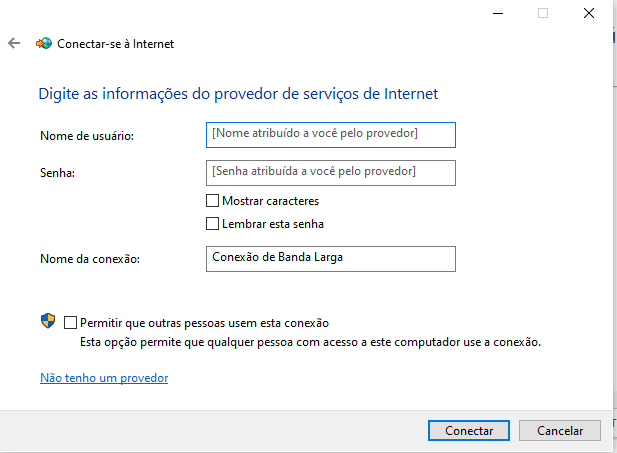Click the Cancelar button
Screen dimensions: 617x453
[x=560, y=431]
